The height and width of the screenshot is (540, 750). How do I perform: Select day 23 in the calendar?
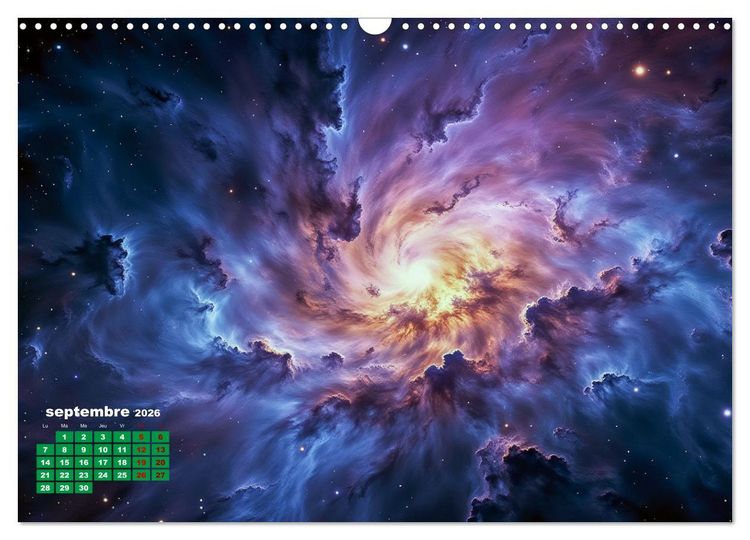click(x=84, y=475)
